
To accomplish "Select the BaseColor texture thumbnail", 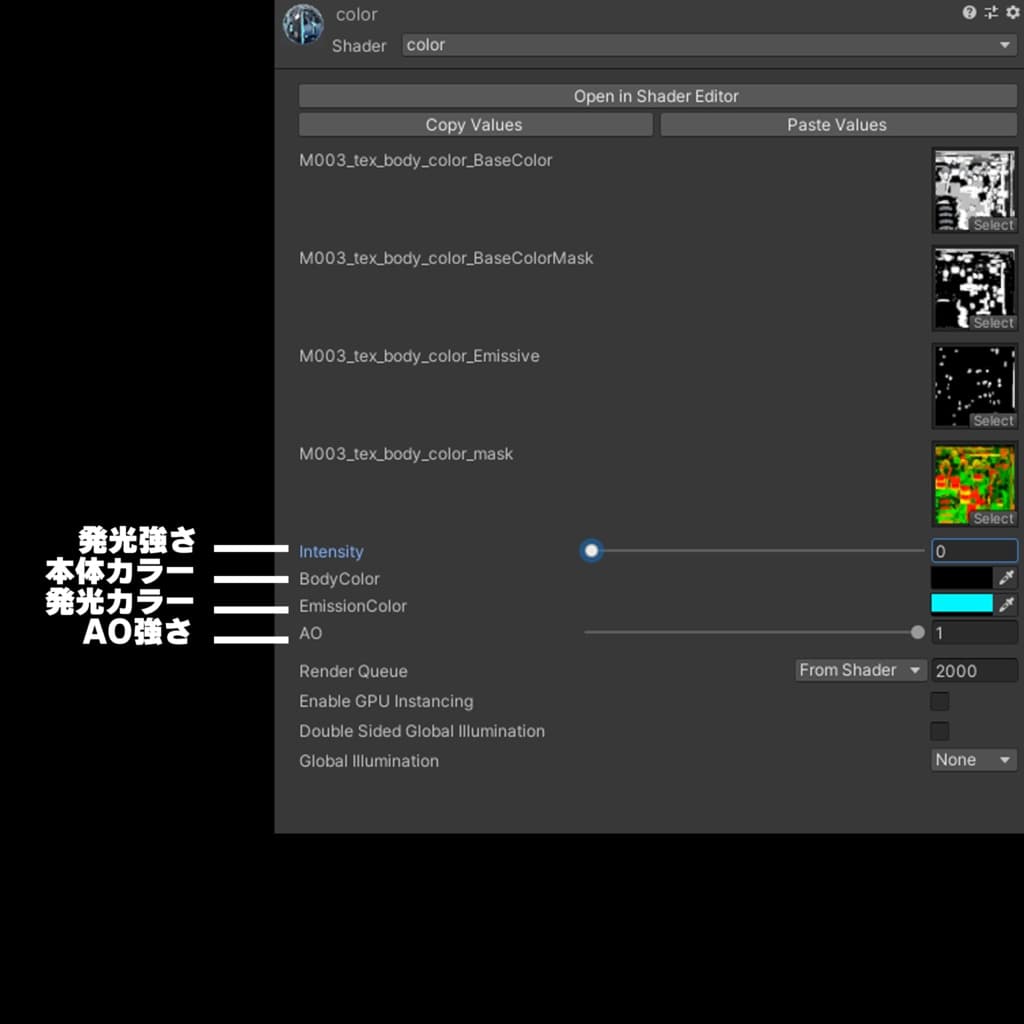I will coord(974,190).
